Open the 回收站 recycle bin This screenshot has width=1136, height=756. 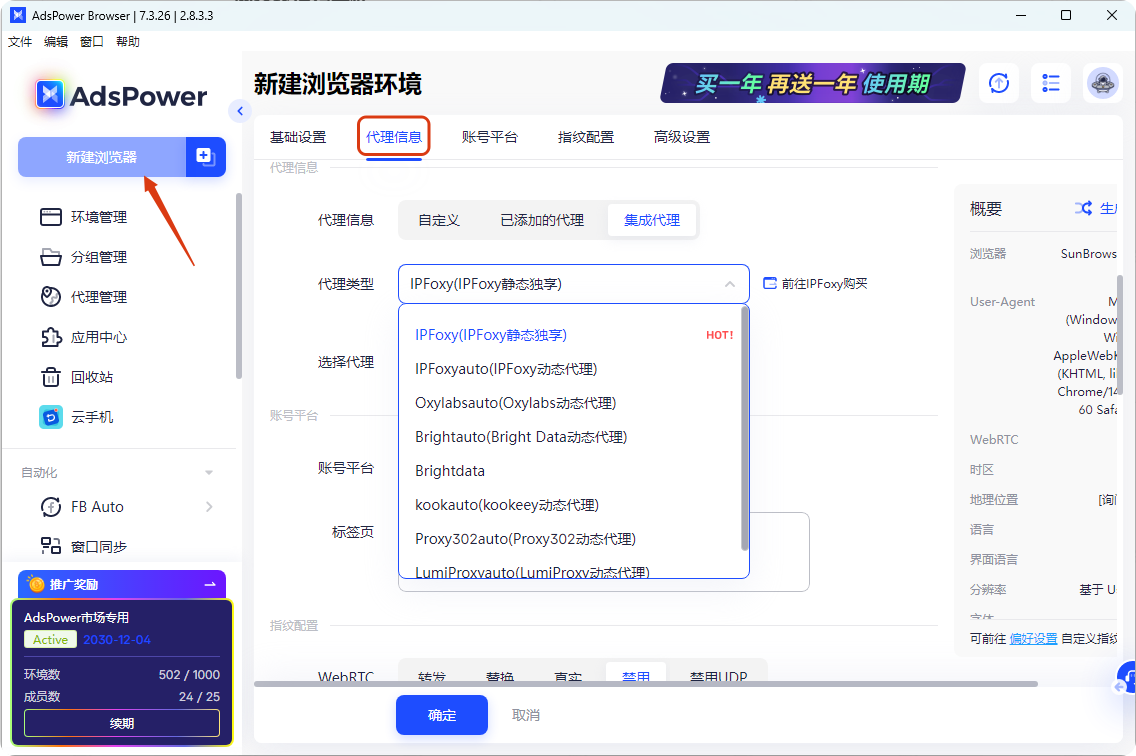49,377
